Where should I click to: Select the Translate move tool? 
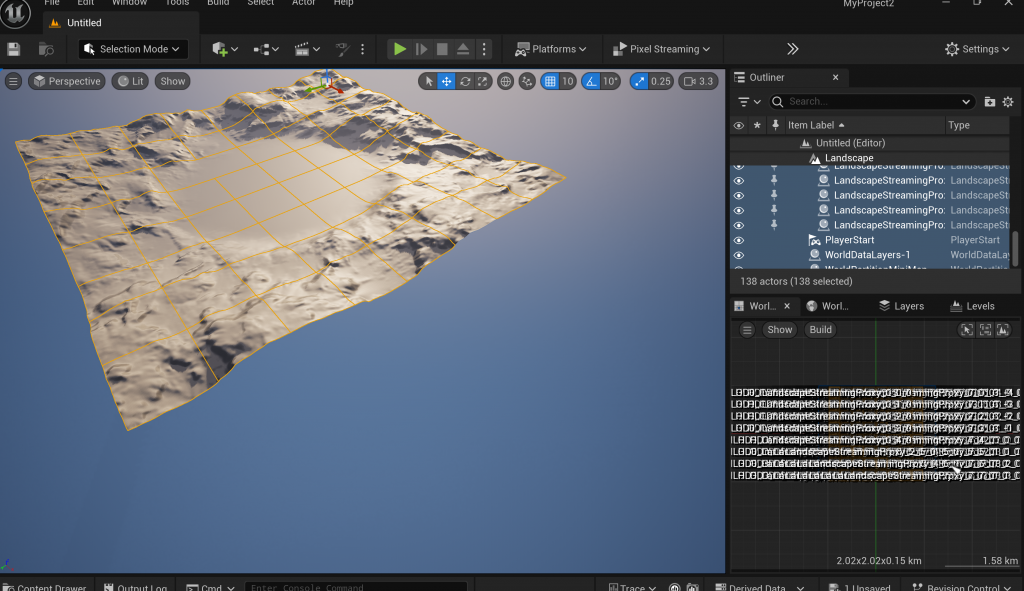(447, 81)
